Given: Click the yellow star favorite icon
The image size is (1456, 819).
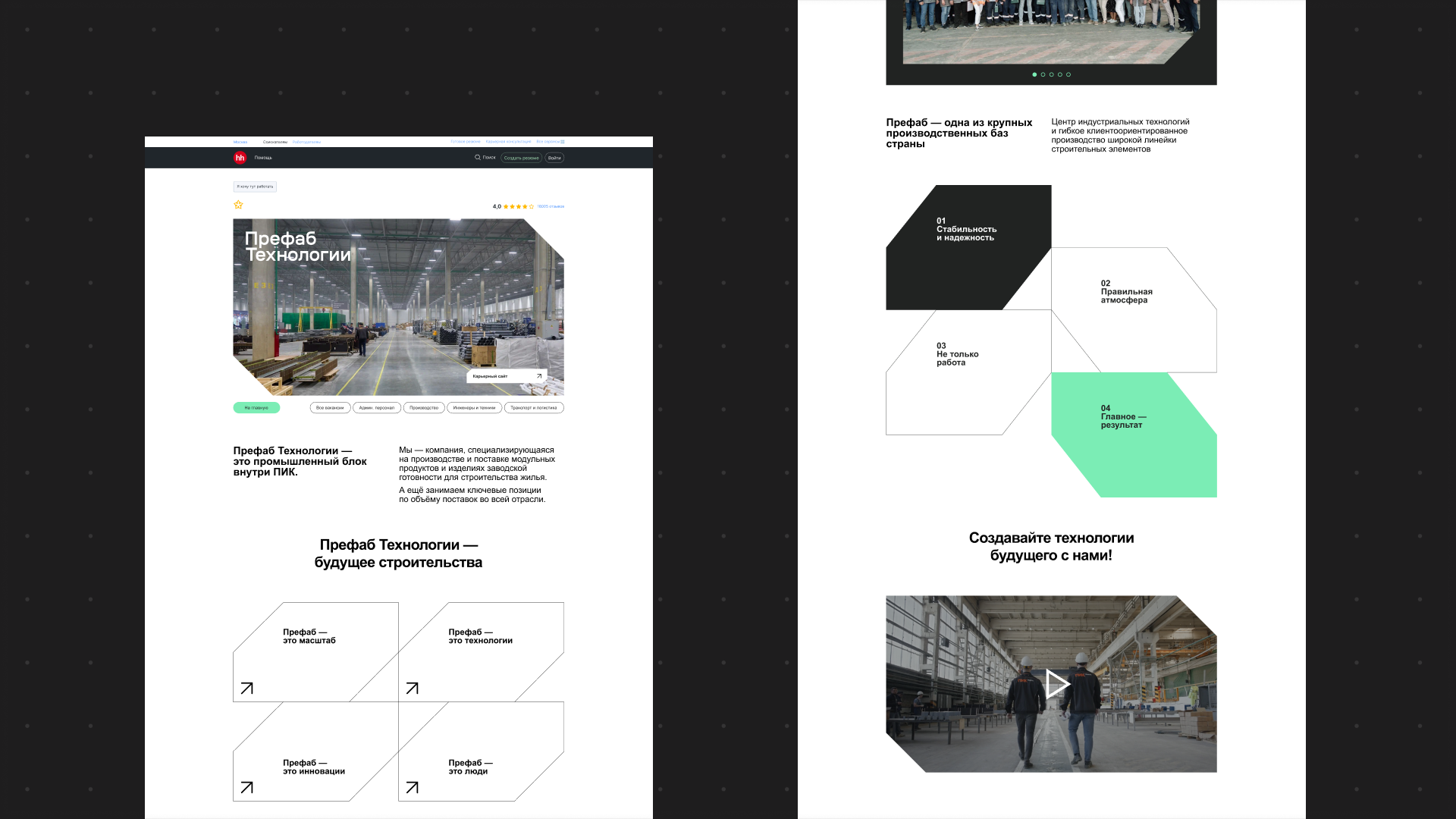Looking at the screenshot, I should click(x=238, y=205).
